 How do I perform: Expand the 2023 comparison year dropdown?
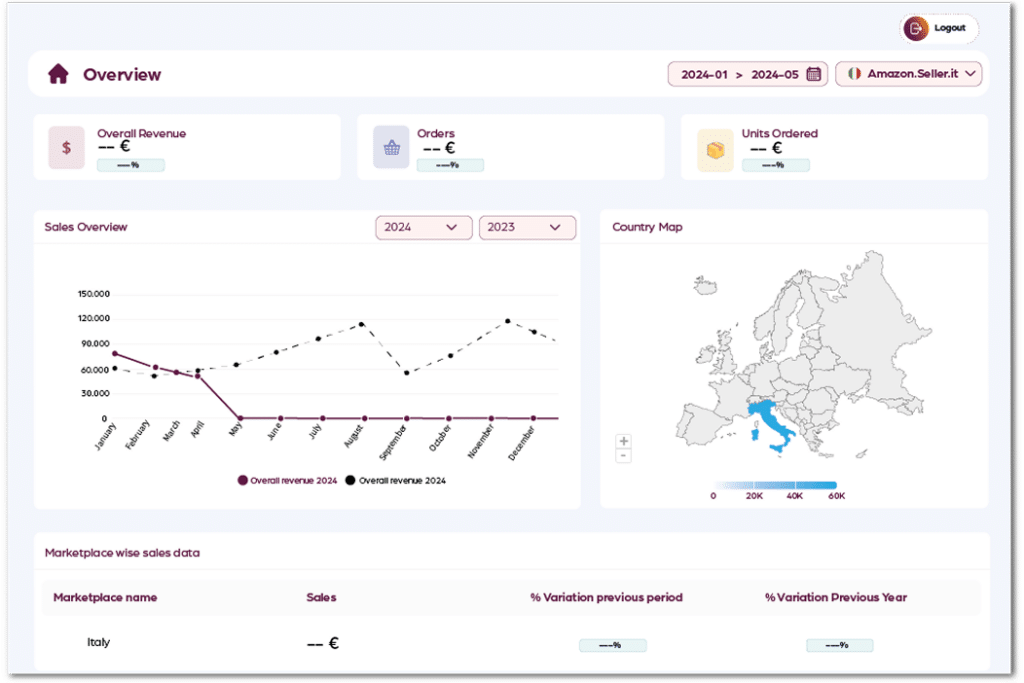(527, 228)
